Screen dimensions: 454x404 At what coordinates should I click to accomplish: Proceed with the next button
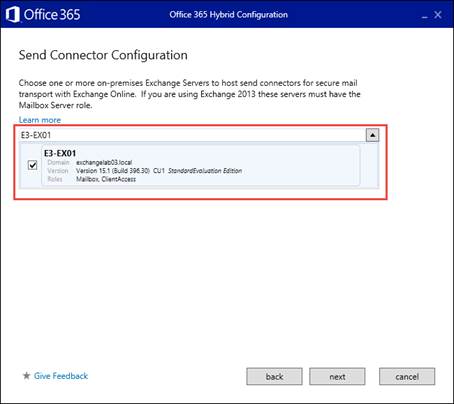(x=337, y=377)
